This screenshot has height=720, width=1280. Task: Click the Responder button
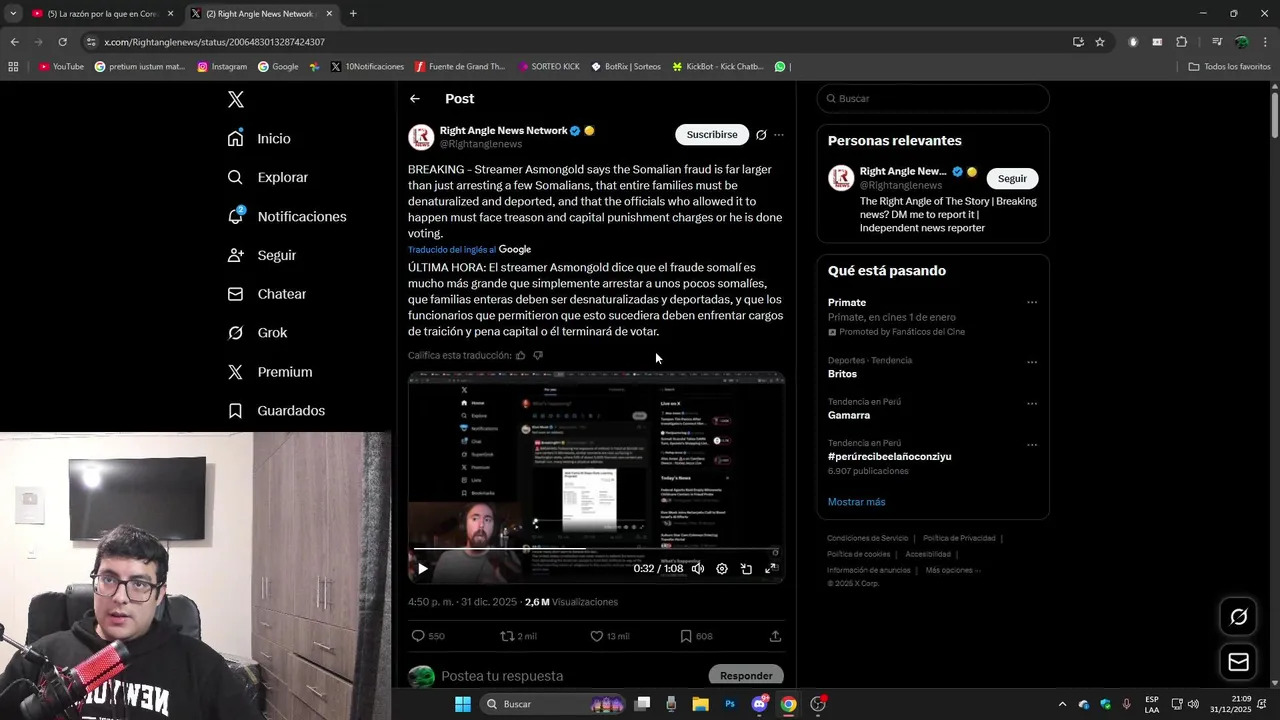tap(746, 675)
